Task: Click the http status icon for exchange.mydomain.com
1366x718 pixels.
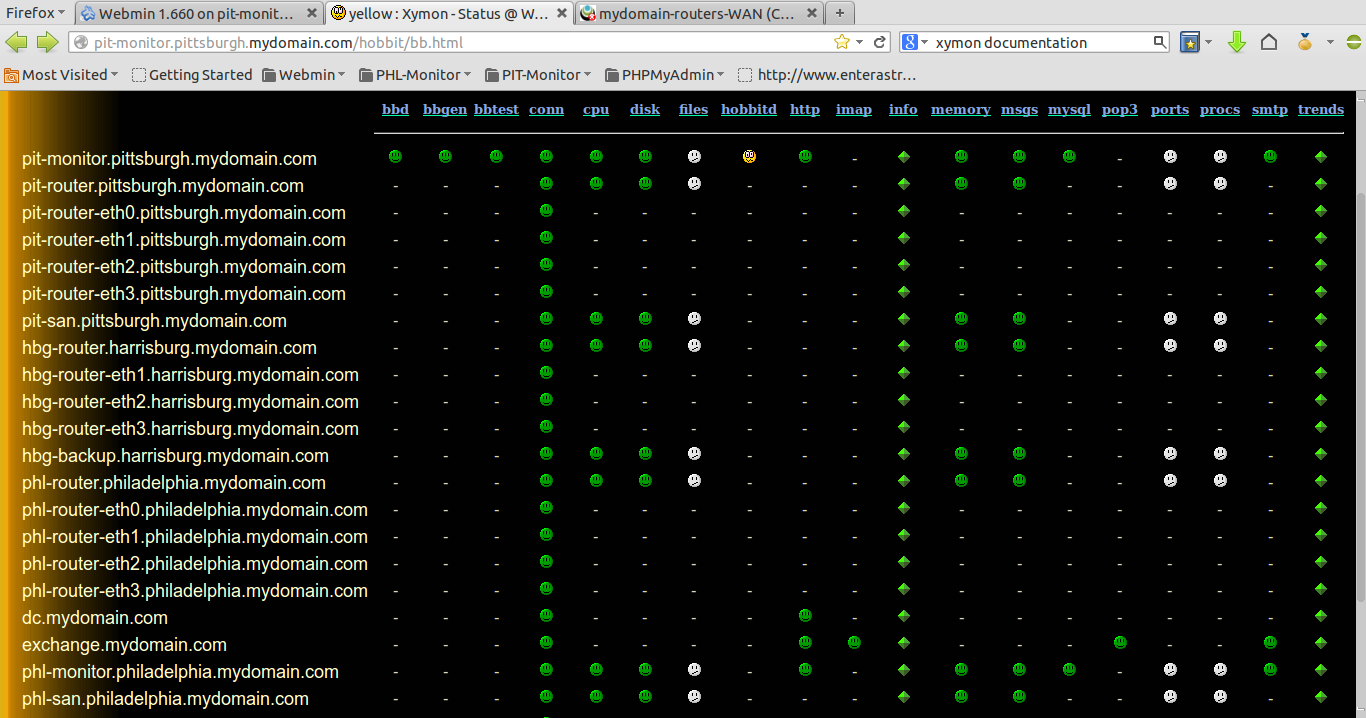Action: (804, 644)
